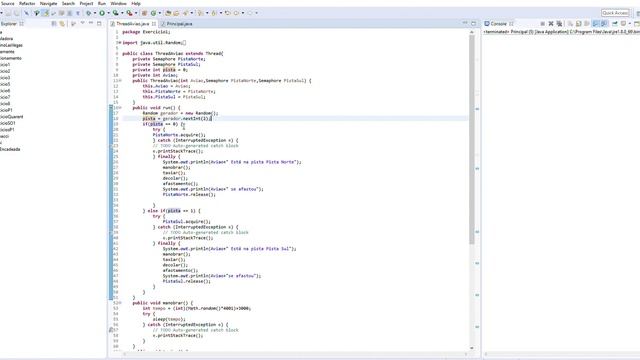The image size is (640, 360).
Task: Click the Skip All Breakpoints icon
Action: pyautogui.click(x=26, y=13)
